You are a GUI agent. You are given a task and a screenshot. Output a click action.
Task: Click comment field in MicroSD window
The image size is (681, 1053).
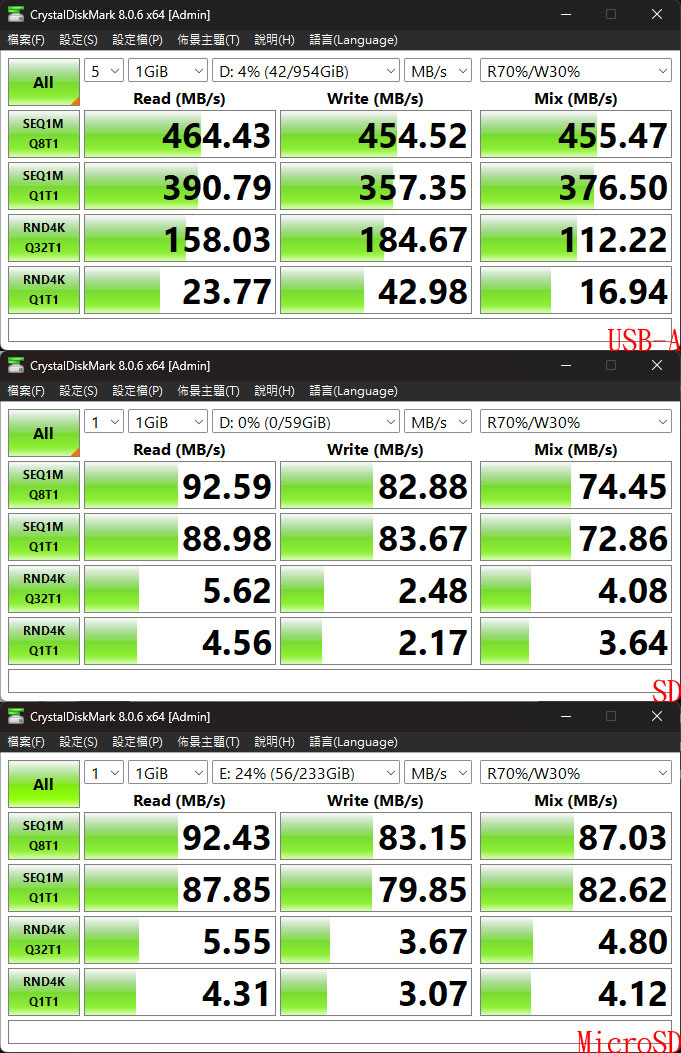[340, 1032]
